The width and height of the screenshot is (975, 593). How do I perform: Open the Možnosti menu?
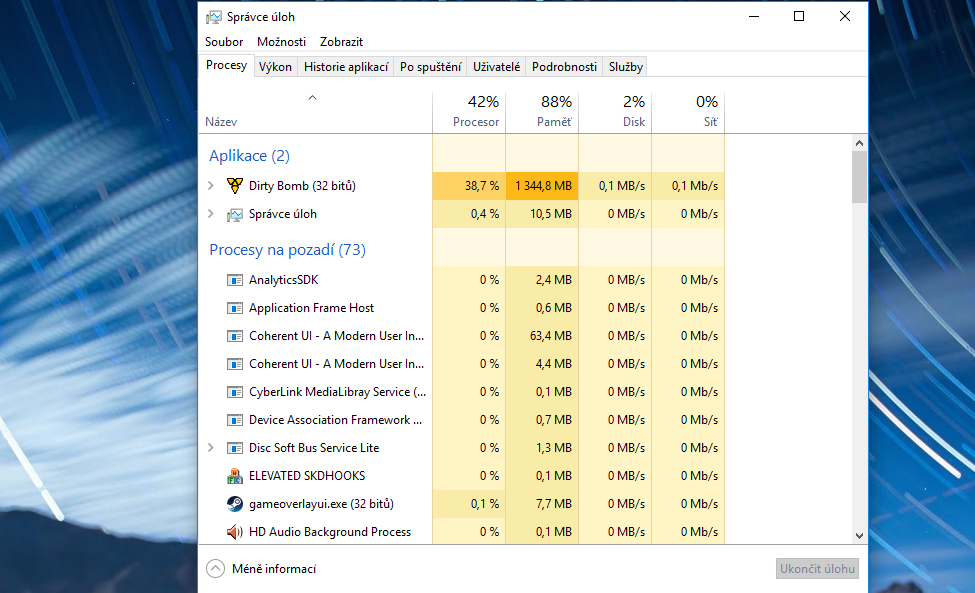[281, 42]
